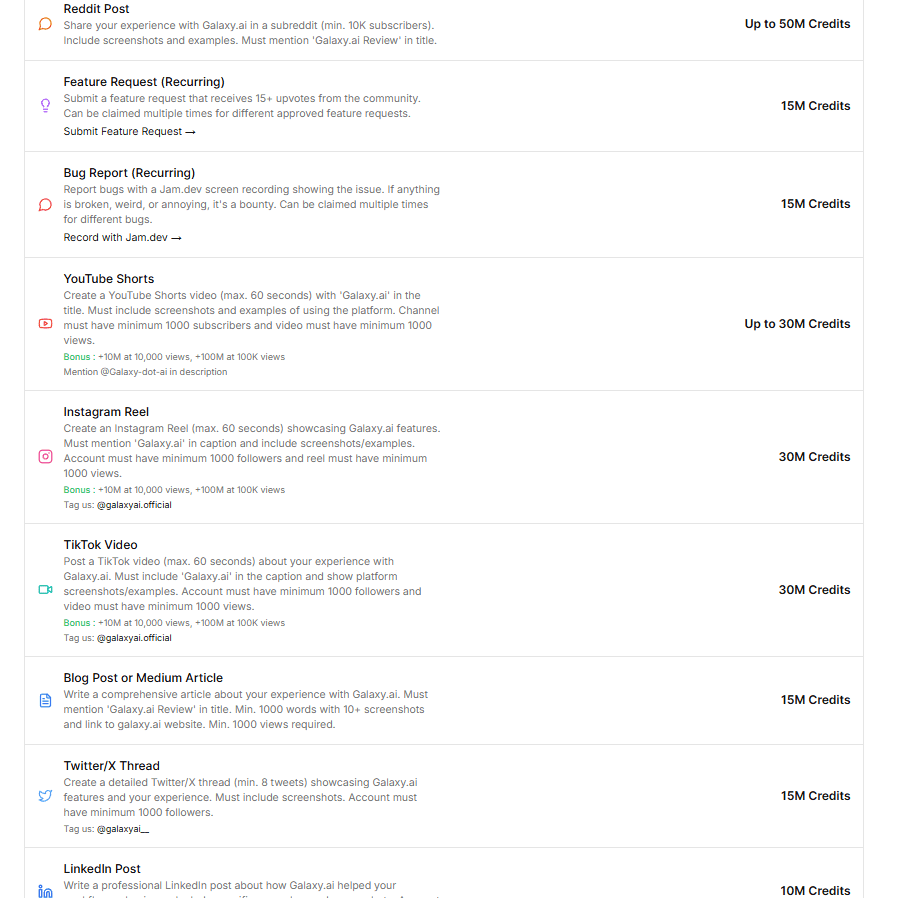Select the YouTube Shorts bounty title

click(109, 279)
